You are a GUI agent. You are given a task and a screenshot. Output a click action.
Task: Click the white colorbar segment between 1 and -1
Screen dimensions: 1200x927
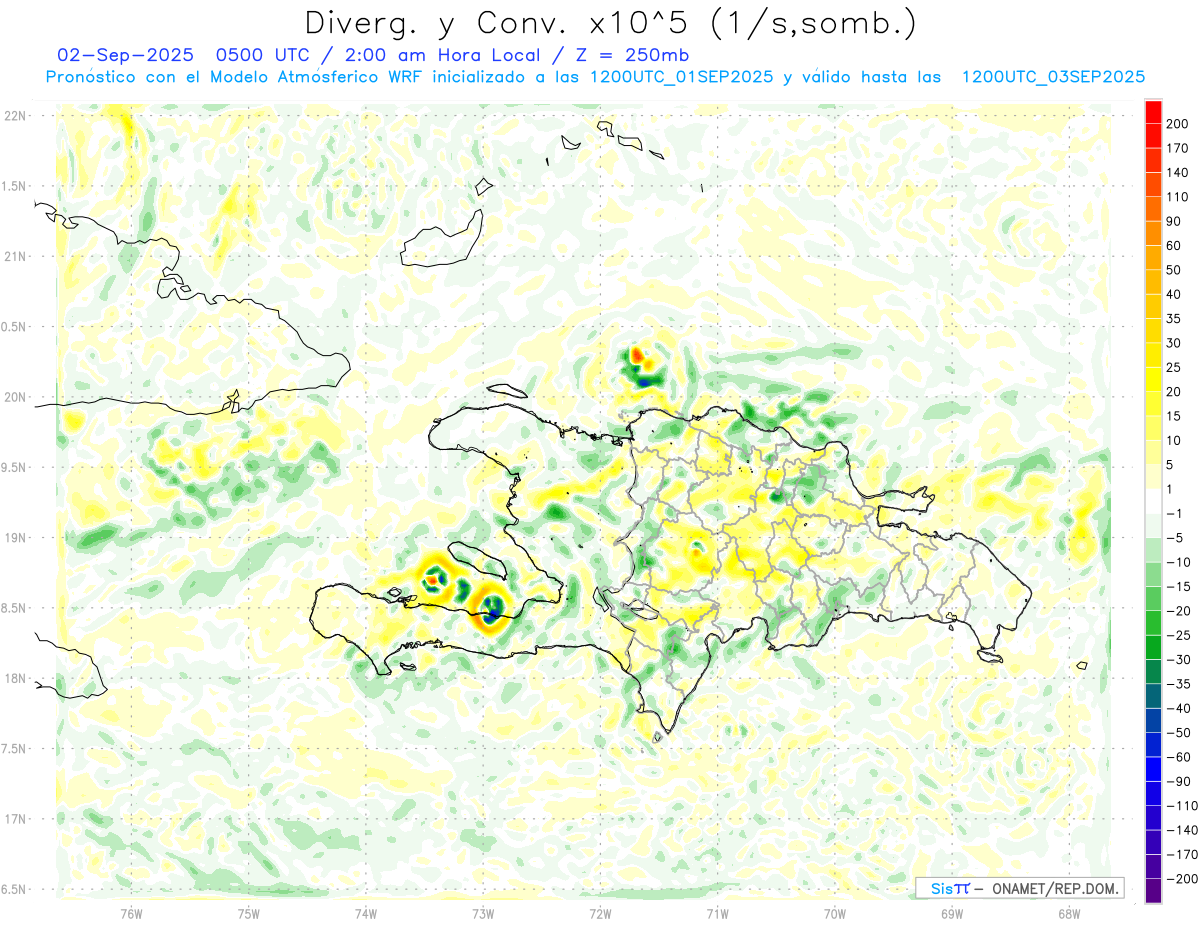tap(1153, 501)
